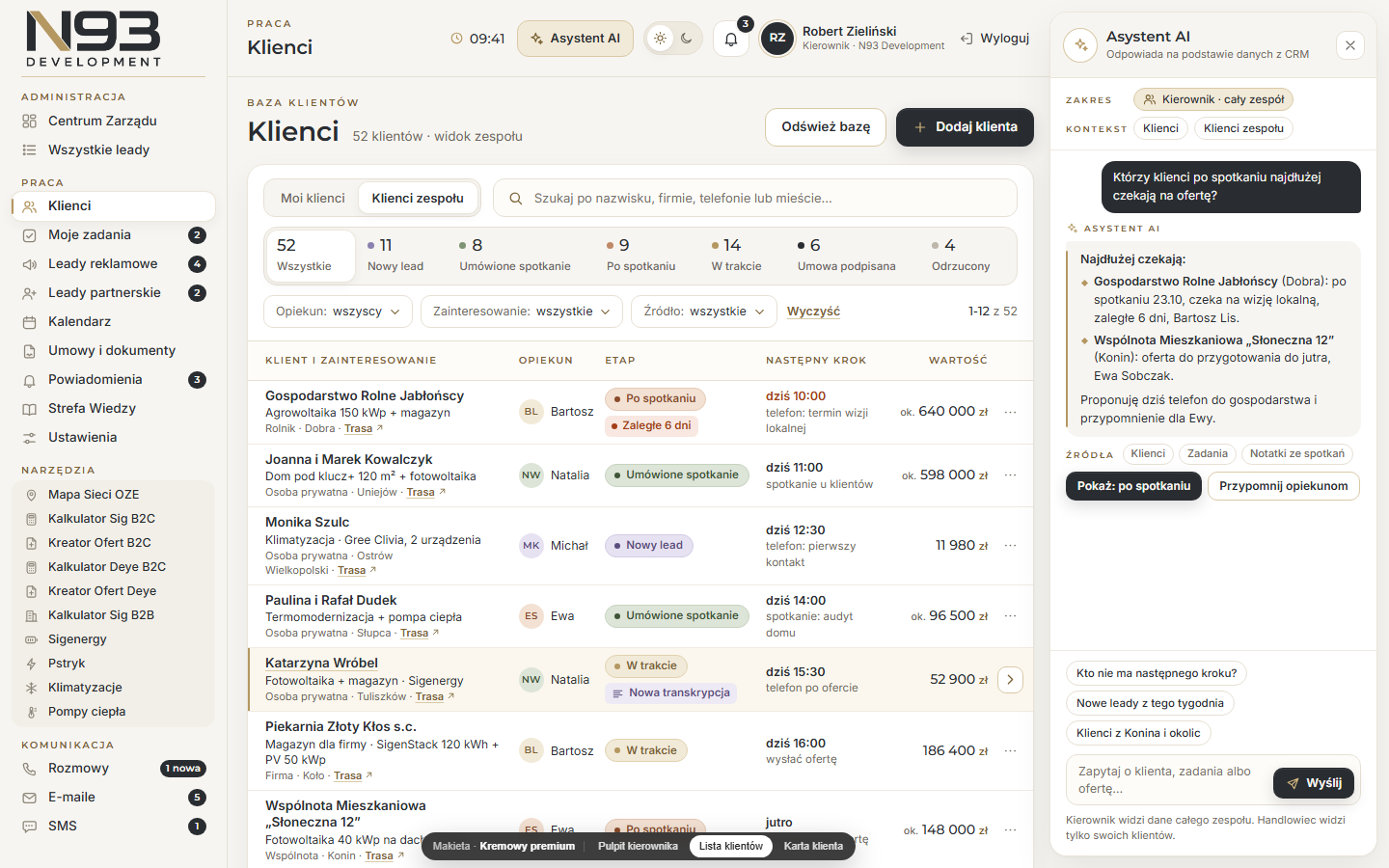Viewport: 1389px width, 868px height.
Task: Open row menu for Monika Szulc
Action: [1010, 546]
